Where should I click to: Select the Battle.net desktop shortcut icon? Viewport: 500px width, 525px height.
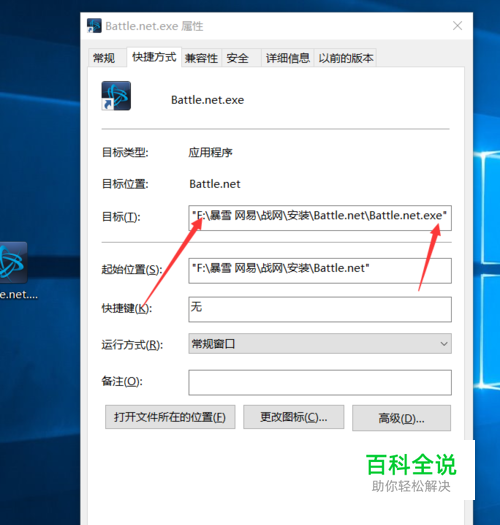click(x=13, y=263)
